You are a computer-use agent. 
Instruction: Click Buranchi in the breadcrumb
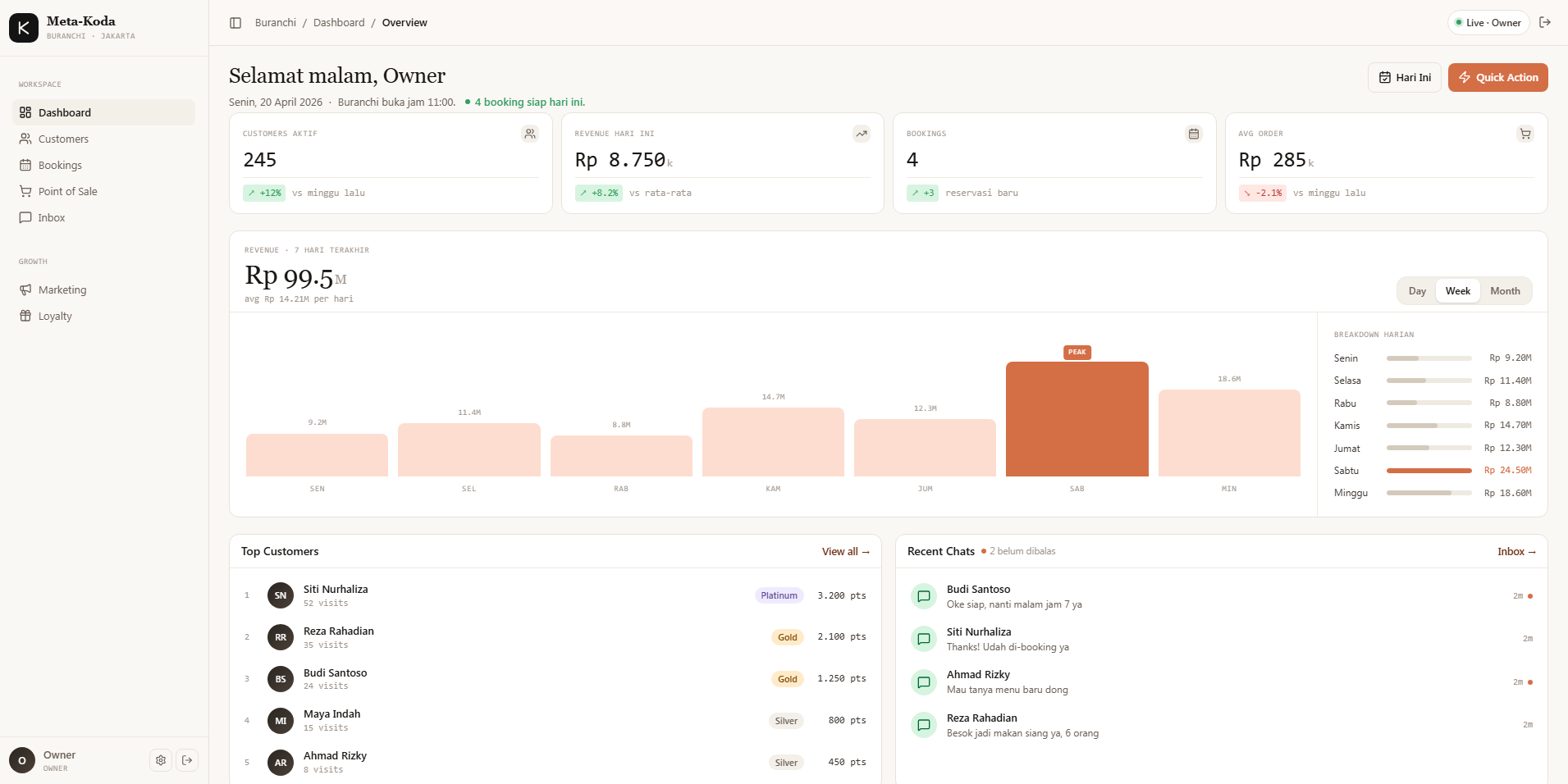pos(276,23)
